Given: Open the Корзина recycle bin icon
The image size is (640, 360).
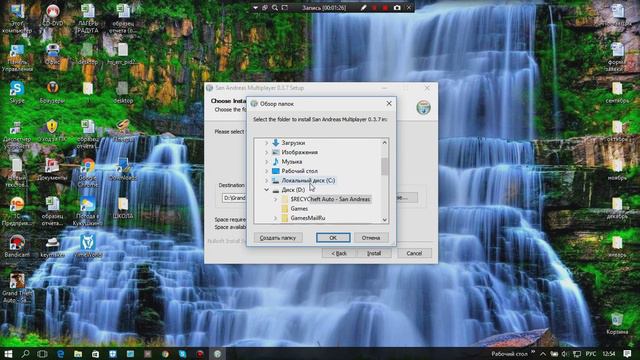Looking at the screenshot, I should pos(617,323).
